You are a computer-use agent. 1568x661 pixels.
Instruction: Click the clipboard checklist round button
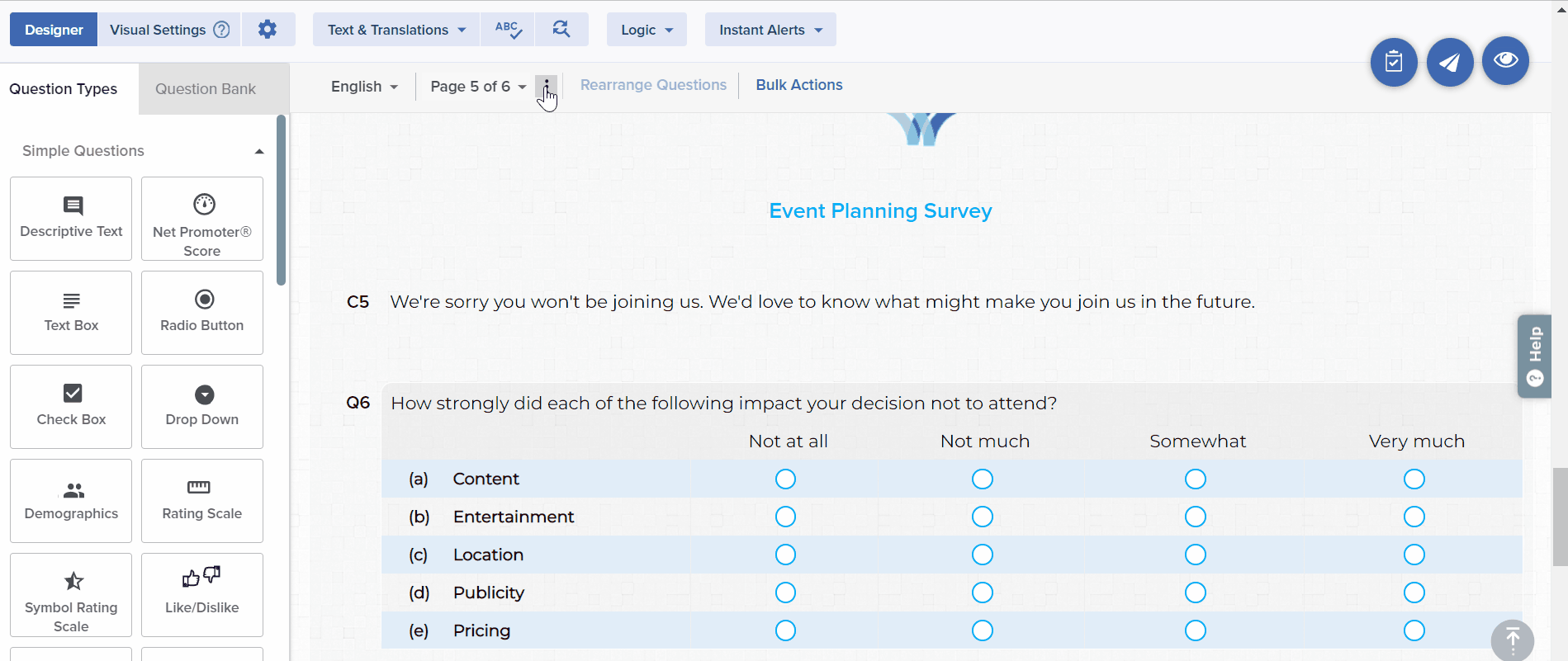1394,62
